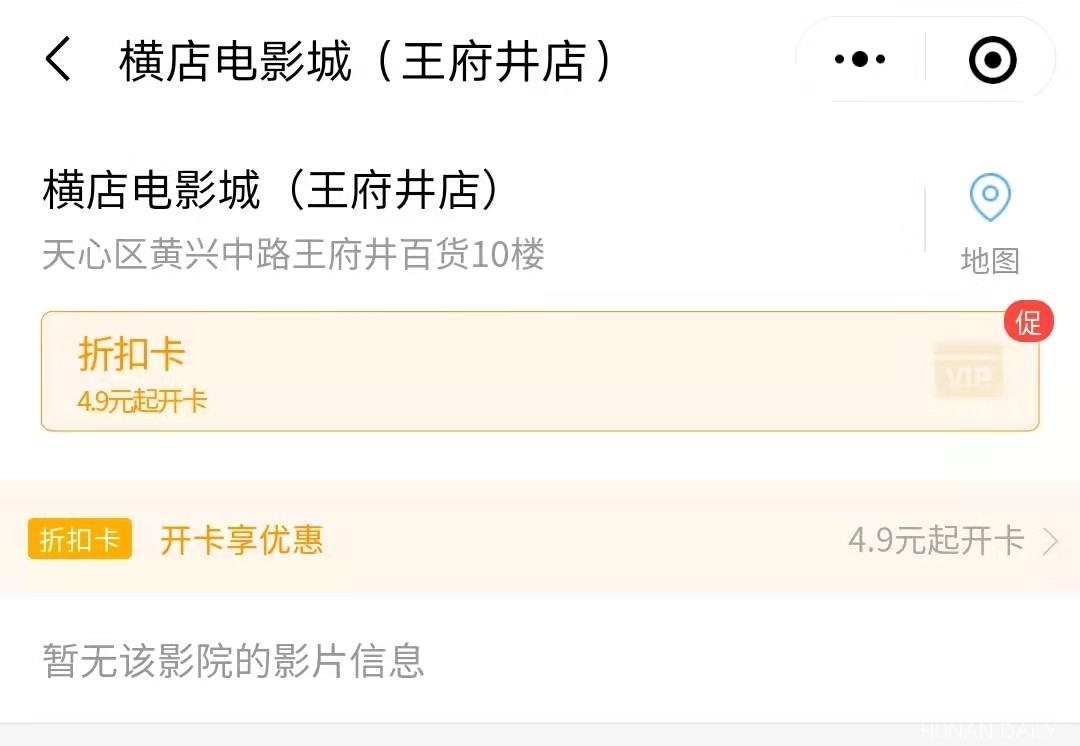Click the 暂无该影院的影片信息 message
This screenshot has height=746, width=1080.
233,661
